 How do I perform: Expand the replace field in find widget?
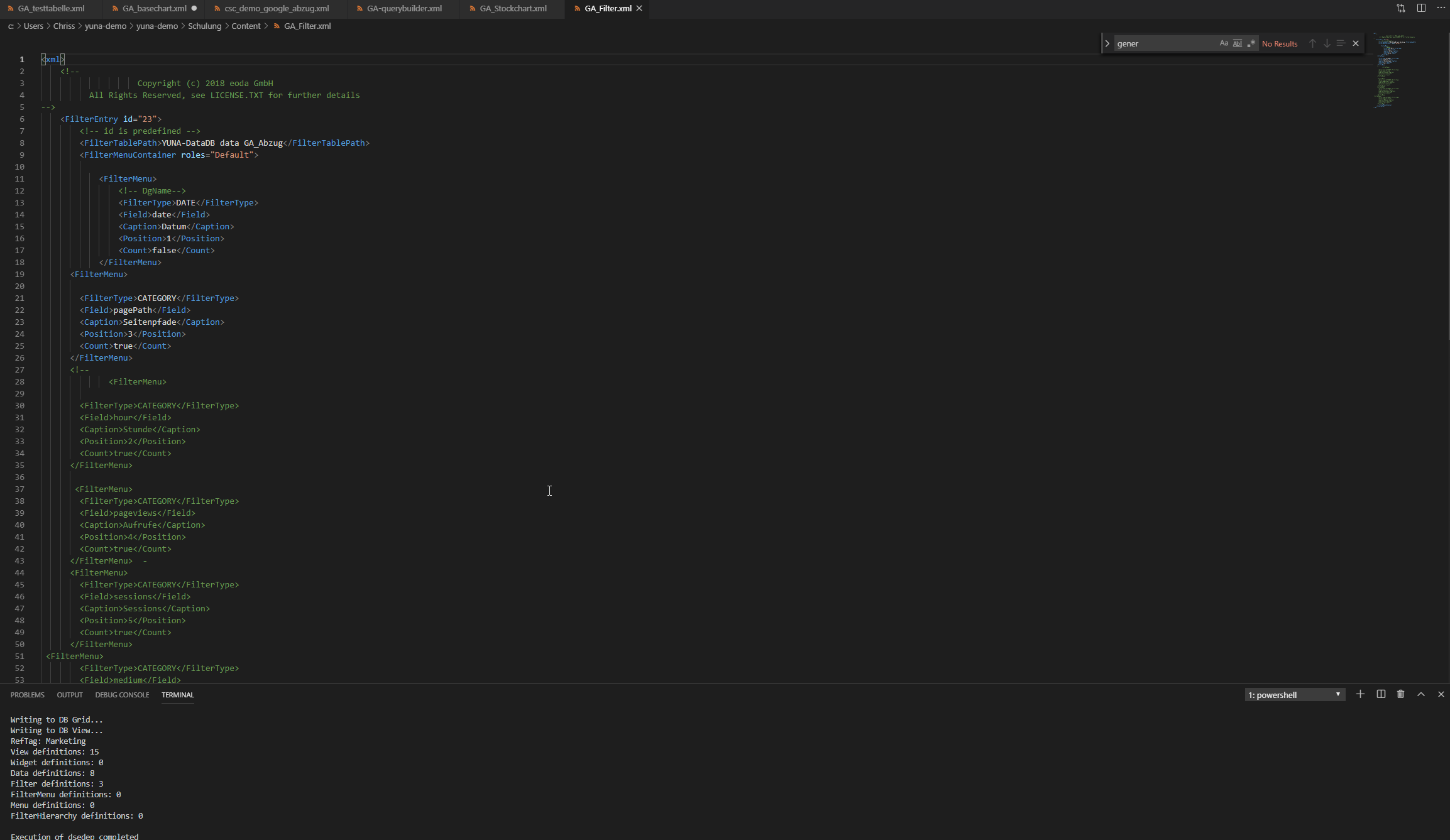1107,43
